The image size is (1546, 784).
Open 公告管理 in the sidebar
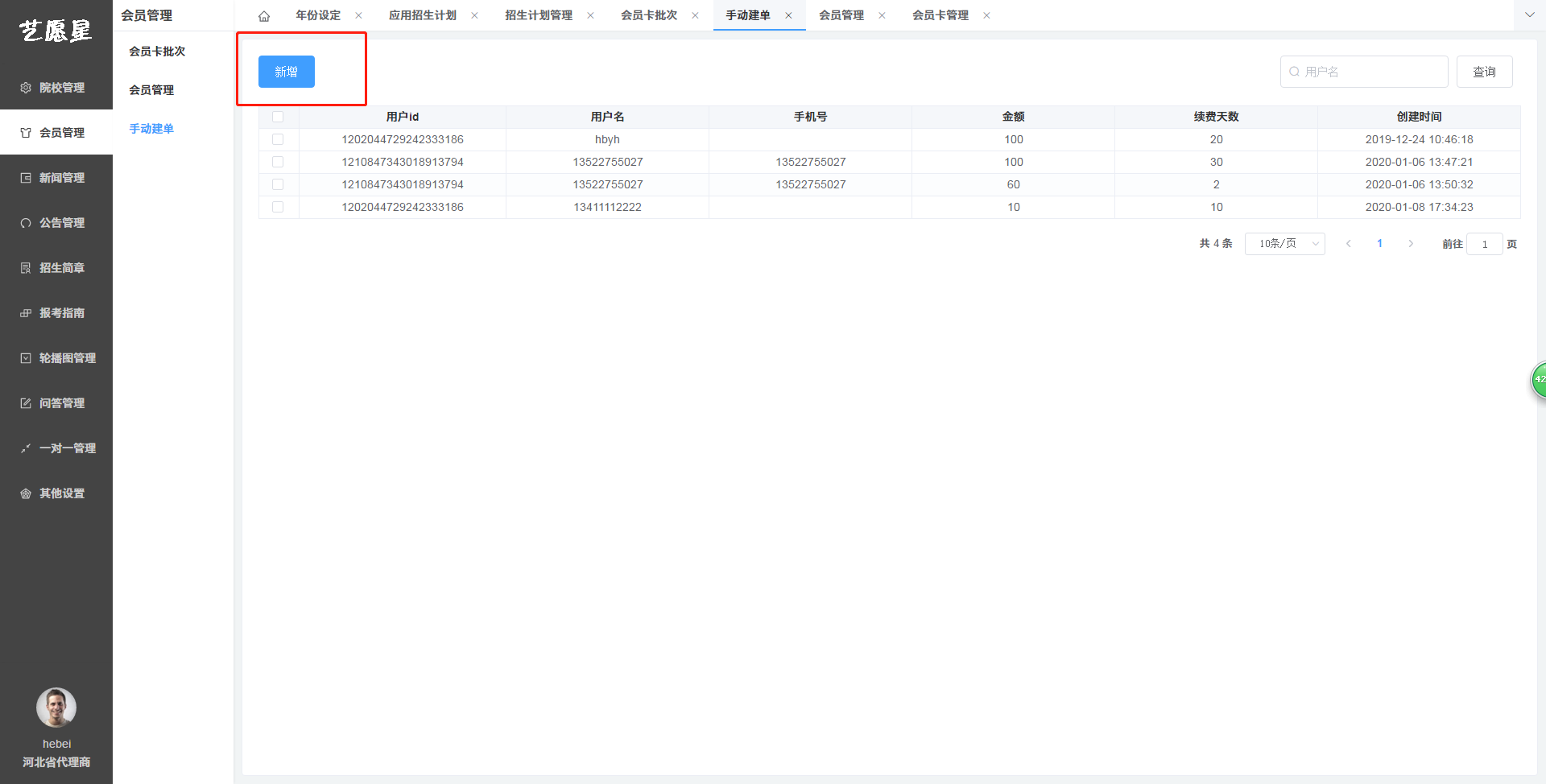pos(56,222)
